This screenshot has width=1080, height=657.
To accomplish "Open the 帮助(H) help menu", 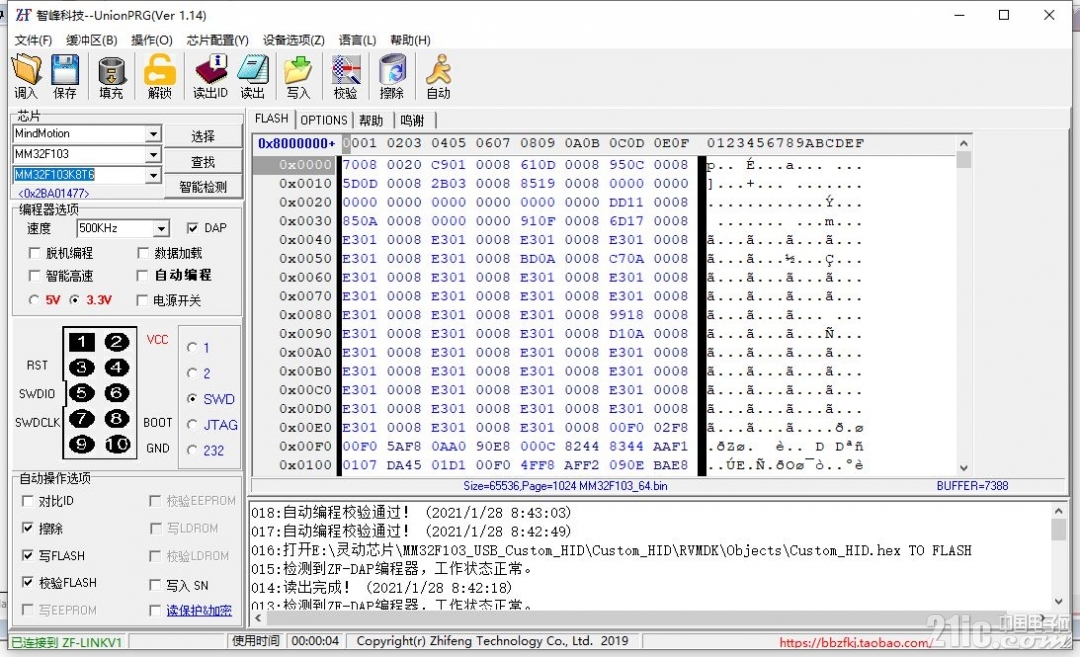I will 410,40.
